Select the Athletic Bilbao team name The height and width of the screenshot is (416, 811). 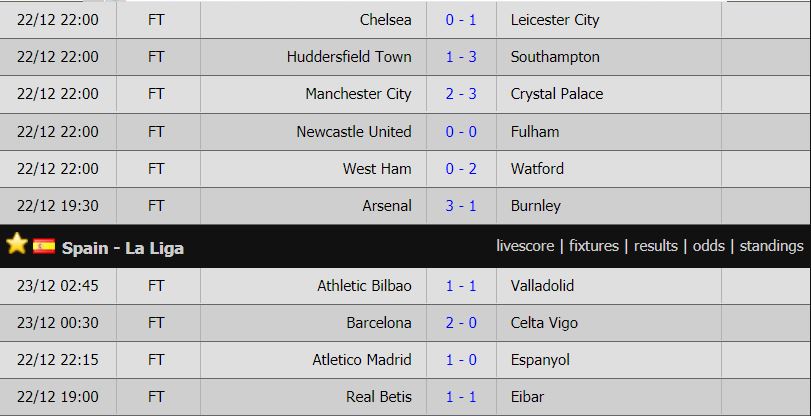coord(365,286)
